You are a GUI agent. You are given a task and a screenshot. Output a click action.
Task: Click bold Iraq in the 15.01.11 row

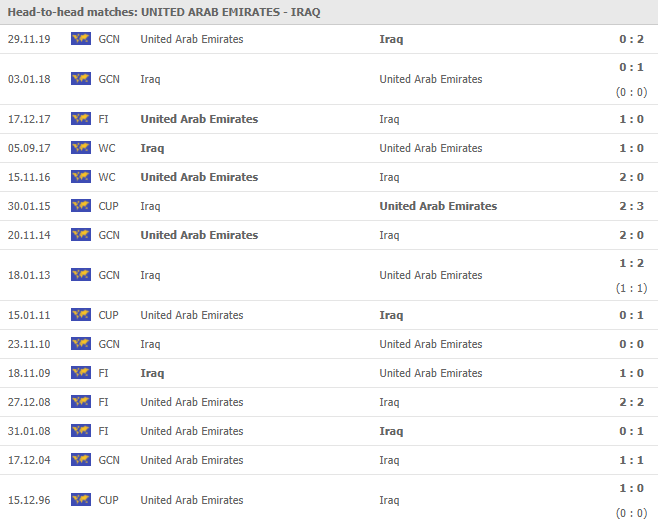pos(391,315)
